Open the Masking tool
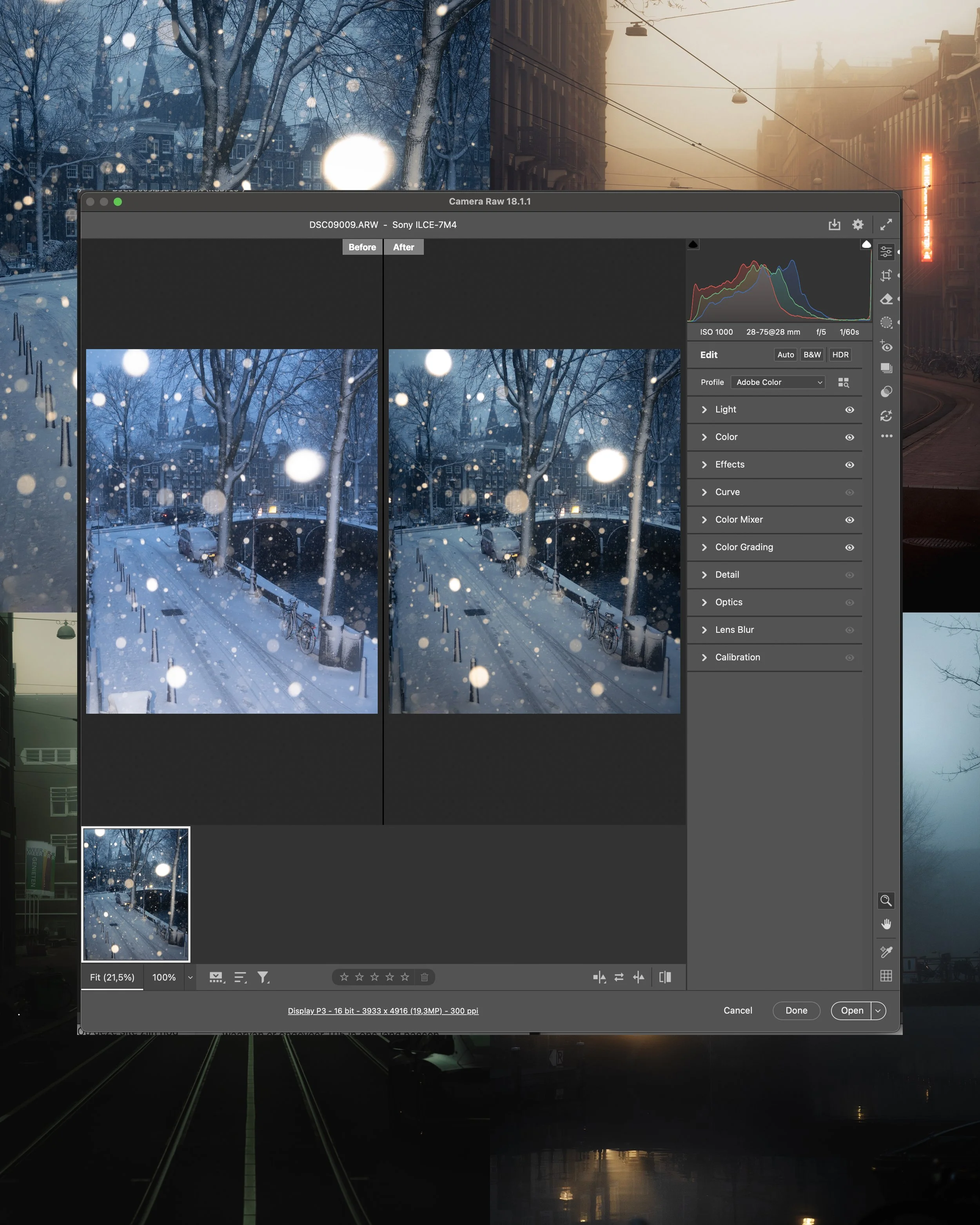The image size is (980, 1225). 886,323
